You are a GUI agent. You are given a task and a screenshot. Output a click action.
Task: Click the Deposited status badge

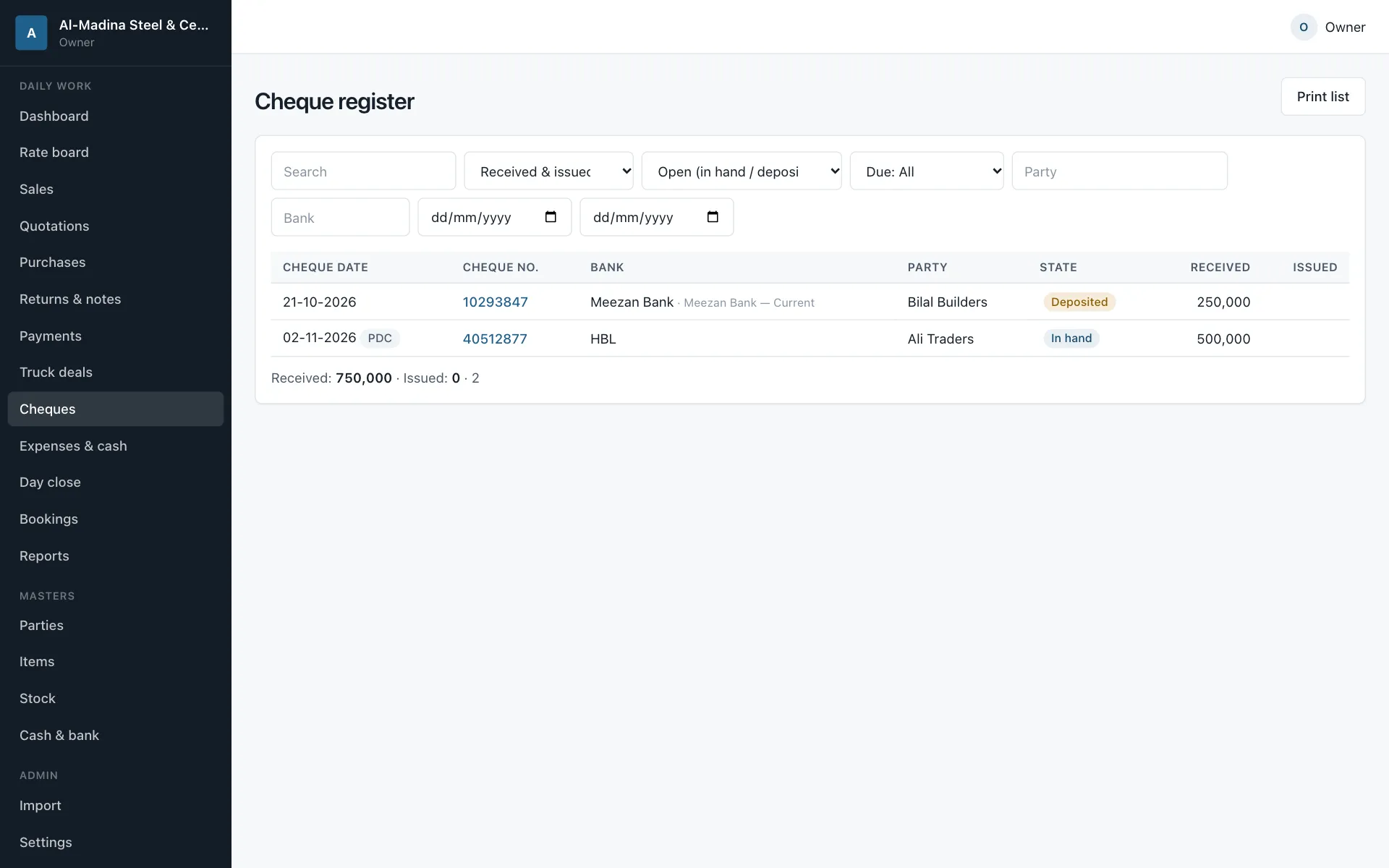click(1079, 302)
